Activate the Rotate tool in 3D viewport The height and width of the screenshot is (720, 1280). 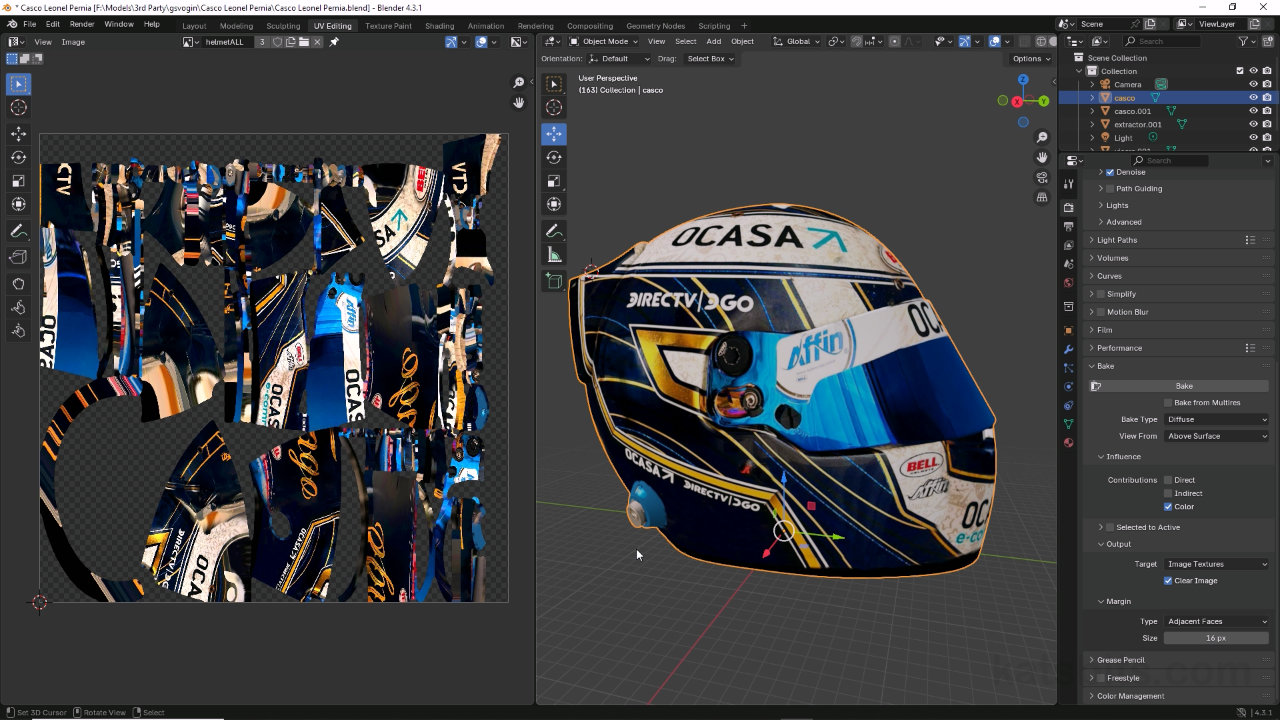click(554, 157)
